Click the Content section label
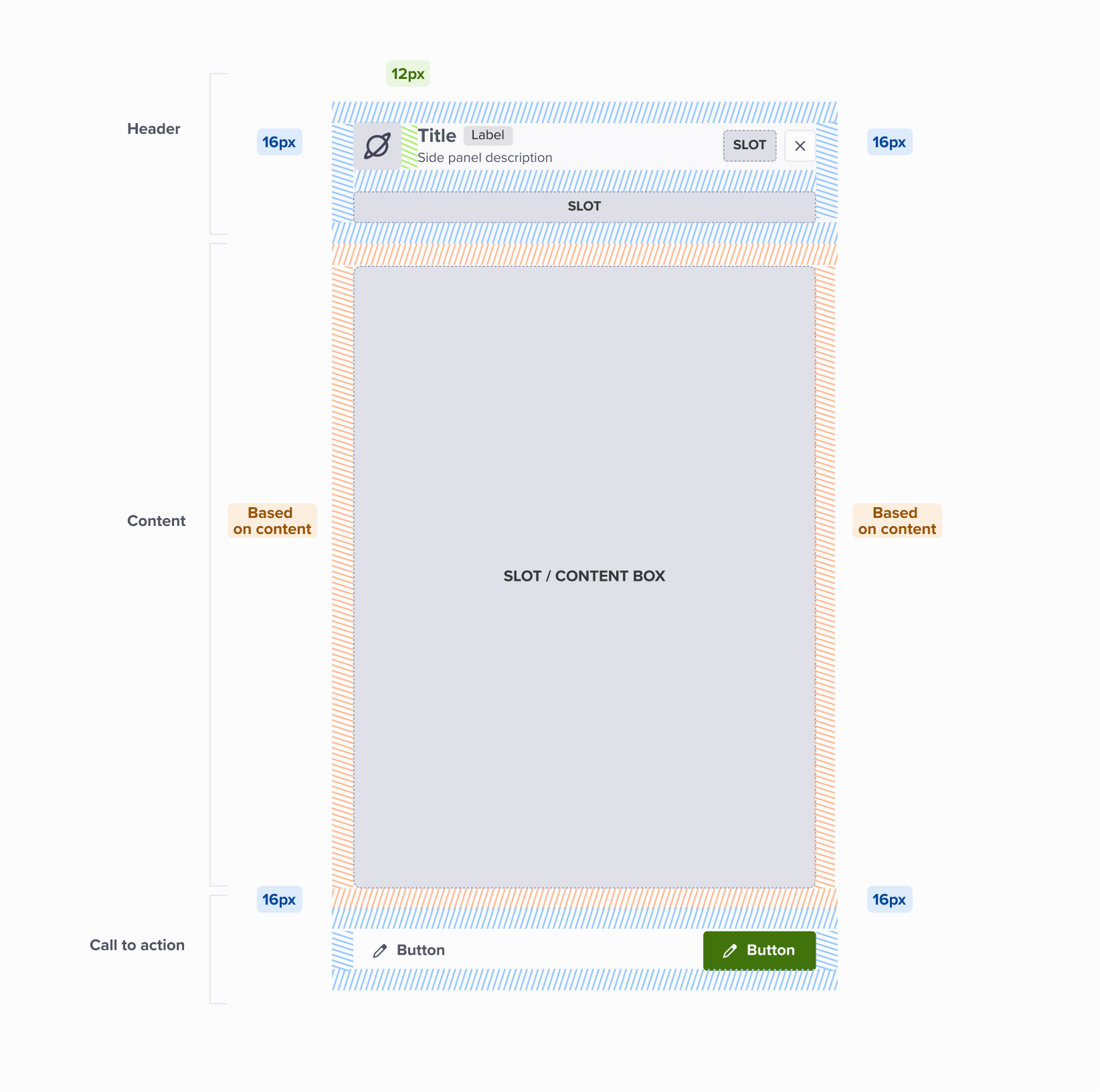The width and height of the screenshot is (1100, 1092). (x=156, y=521)
